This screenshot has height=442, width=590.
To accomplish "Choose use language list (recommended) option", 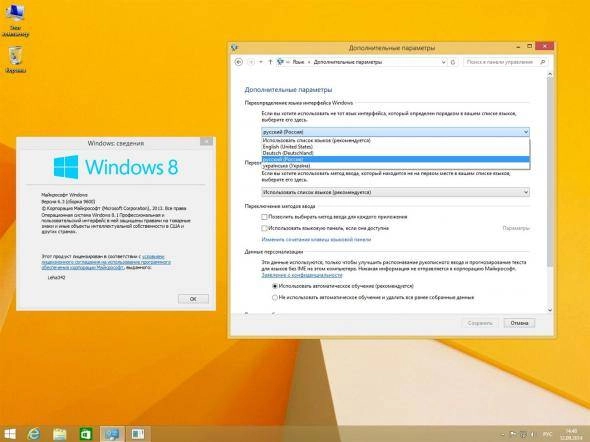I will point(395,140).
